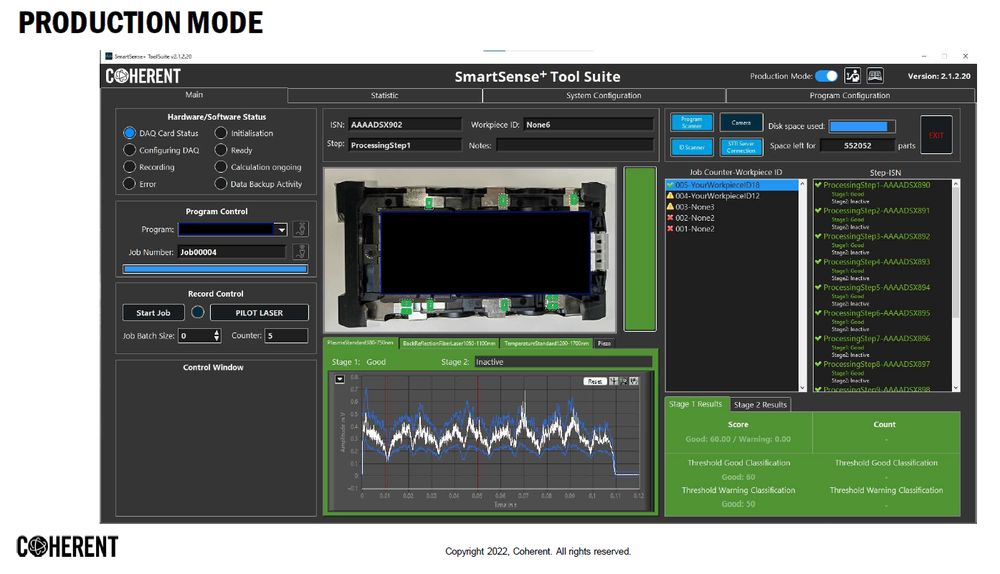Image resolution: width=1000 pixels, height=574 pixels.
Task: Click the cursor crosshair tool on chart toolbar
Action: coord(614,381)
